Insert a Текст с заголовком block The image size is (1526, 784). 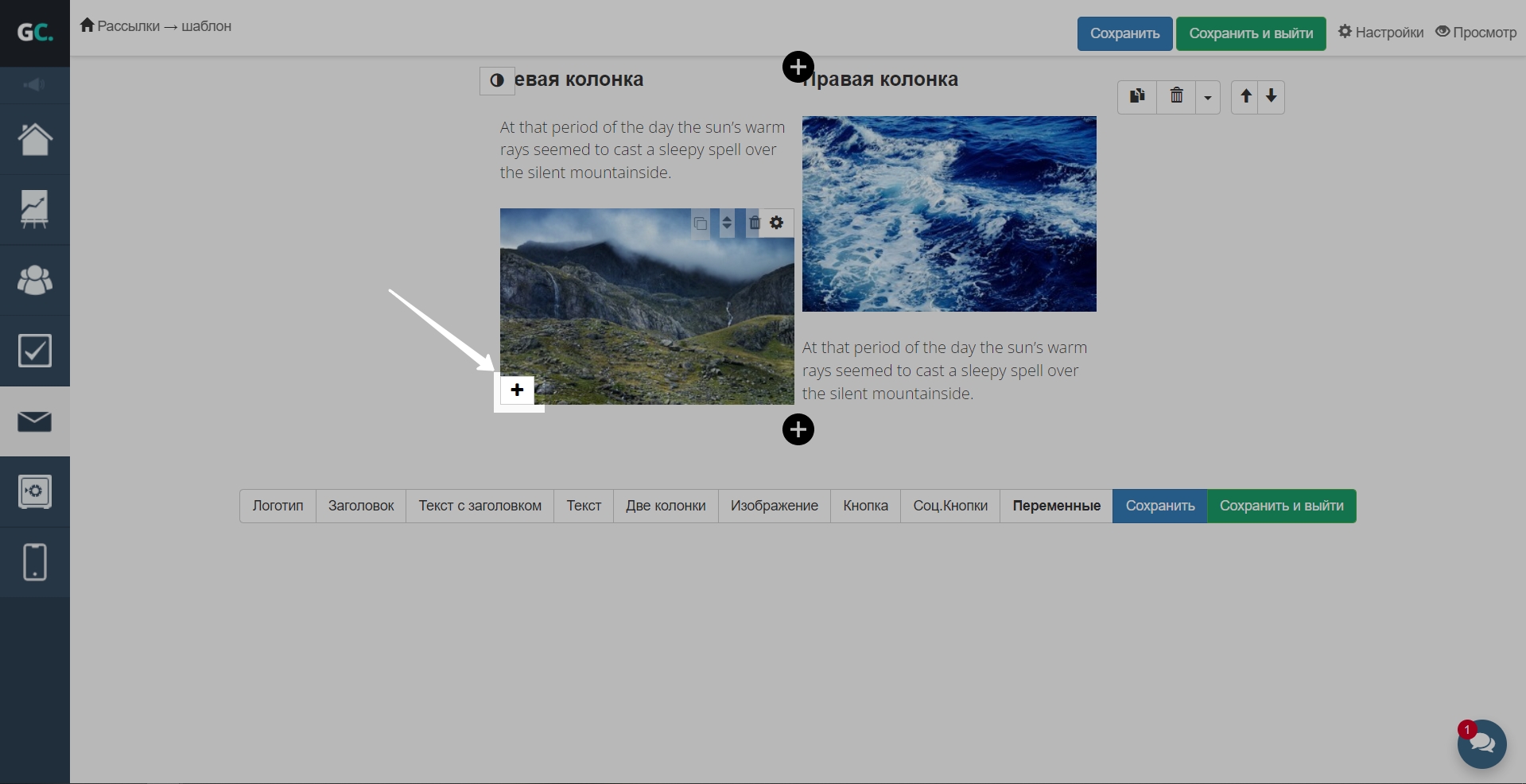[x=480, y=506]
